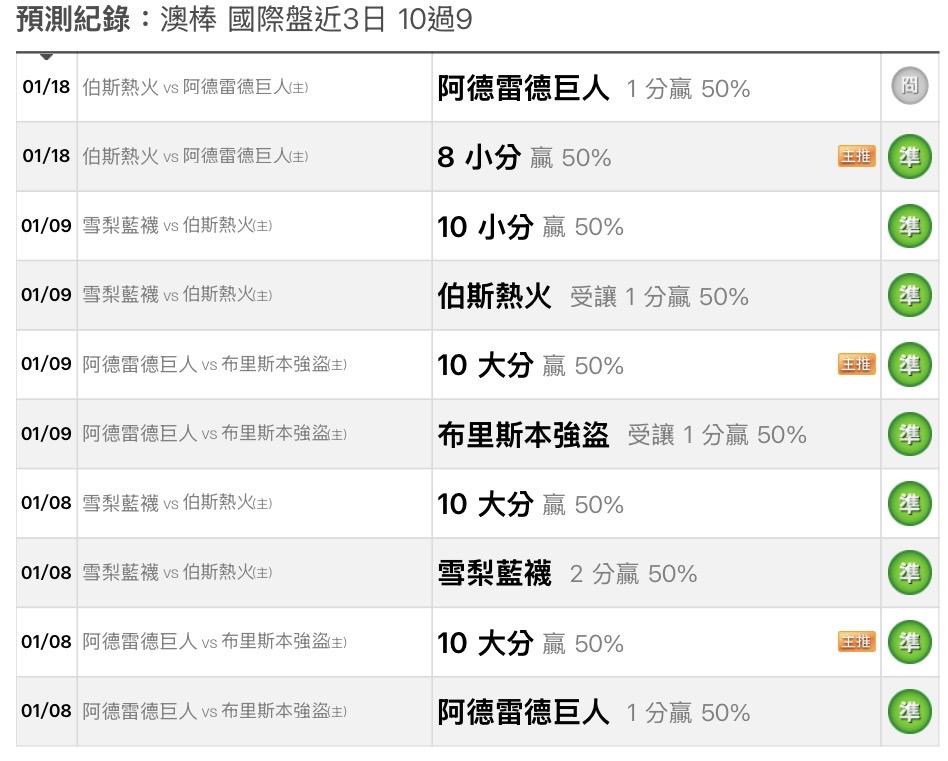Click the 準 icon in the bottom row
Screen dimensions: 948x761
point(909,711)
